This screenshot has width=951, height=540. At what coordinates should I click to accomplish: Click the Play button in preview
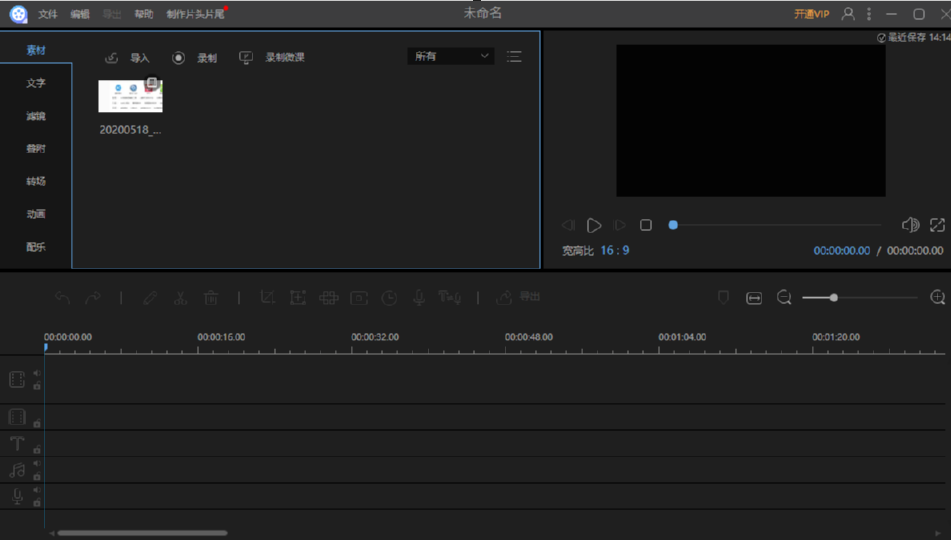tap(594, 226)
